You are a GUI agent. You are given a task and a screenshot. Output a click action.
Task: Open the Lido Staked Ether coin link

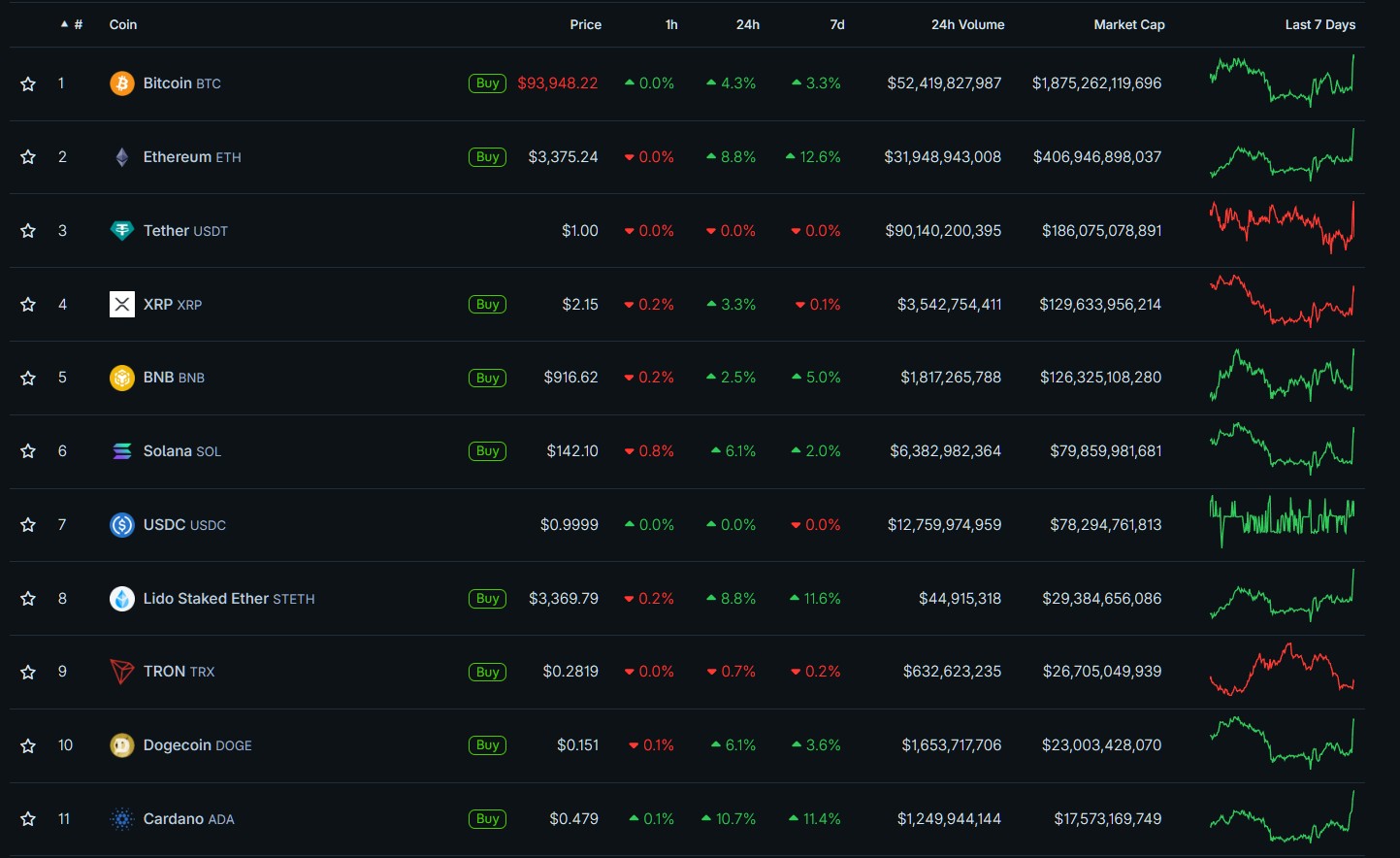click(x=228, y=599)
